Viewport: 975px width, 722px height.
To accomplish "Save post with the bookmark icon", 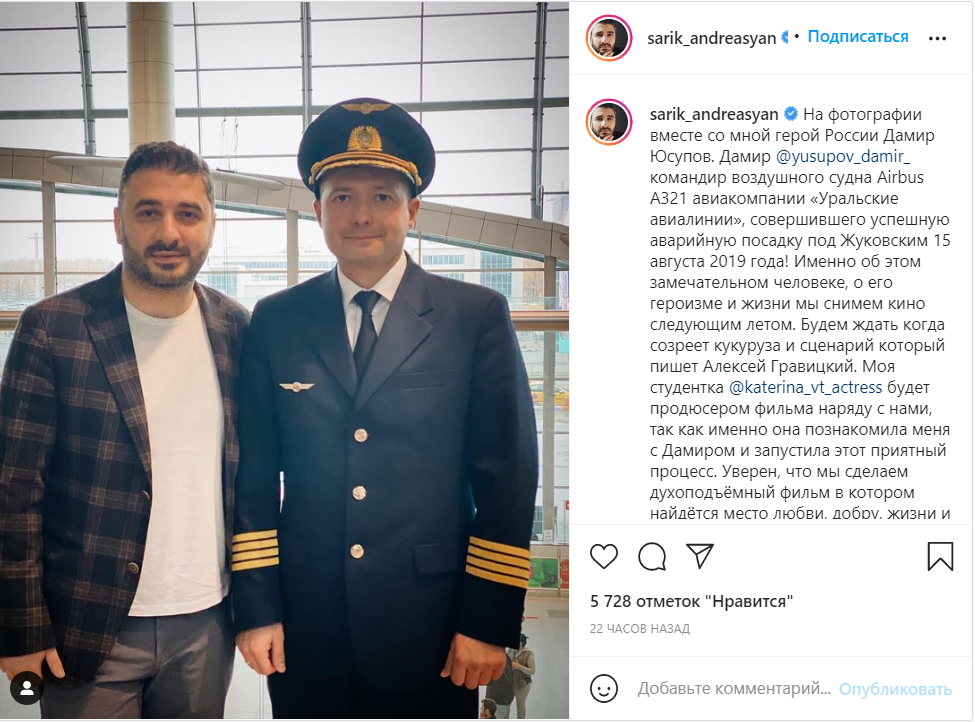I will pos(940,556).
